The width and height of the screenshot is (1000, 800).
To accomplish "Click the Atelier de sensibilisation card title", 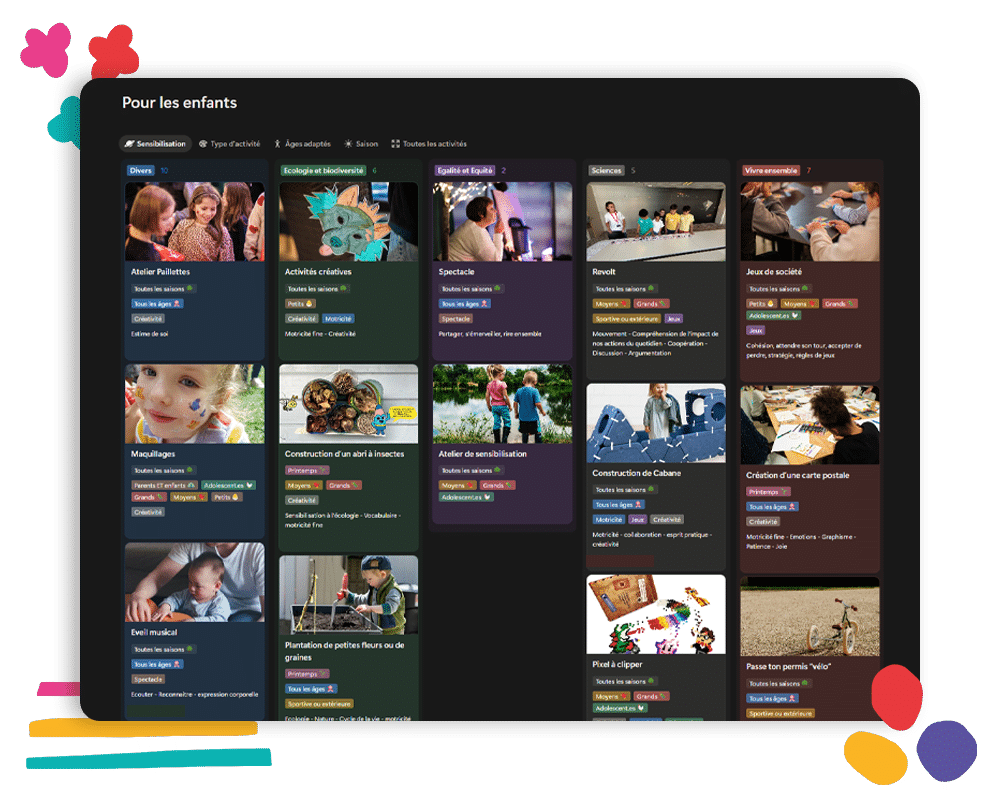I will [482, 454].
